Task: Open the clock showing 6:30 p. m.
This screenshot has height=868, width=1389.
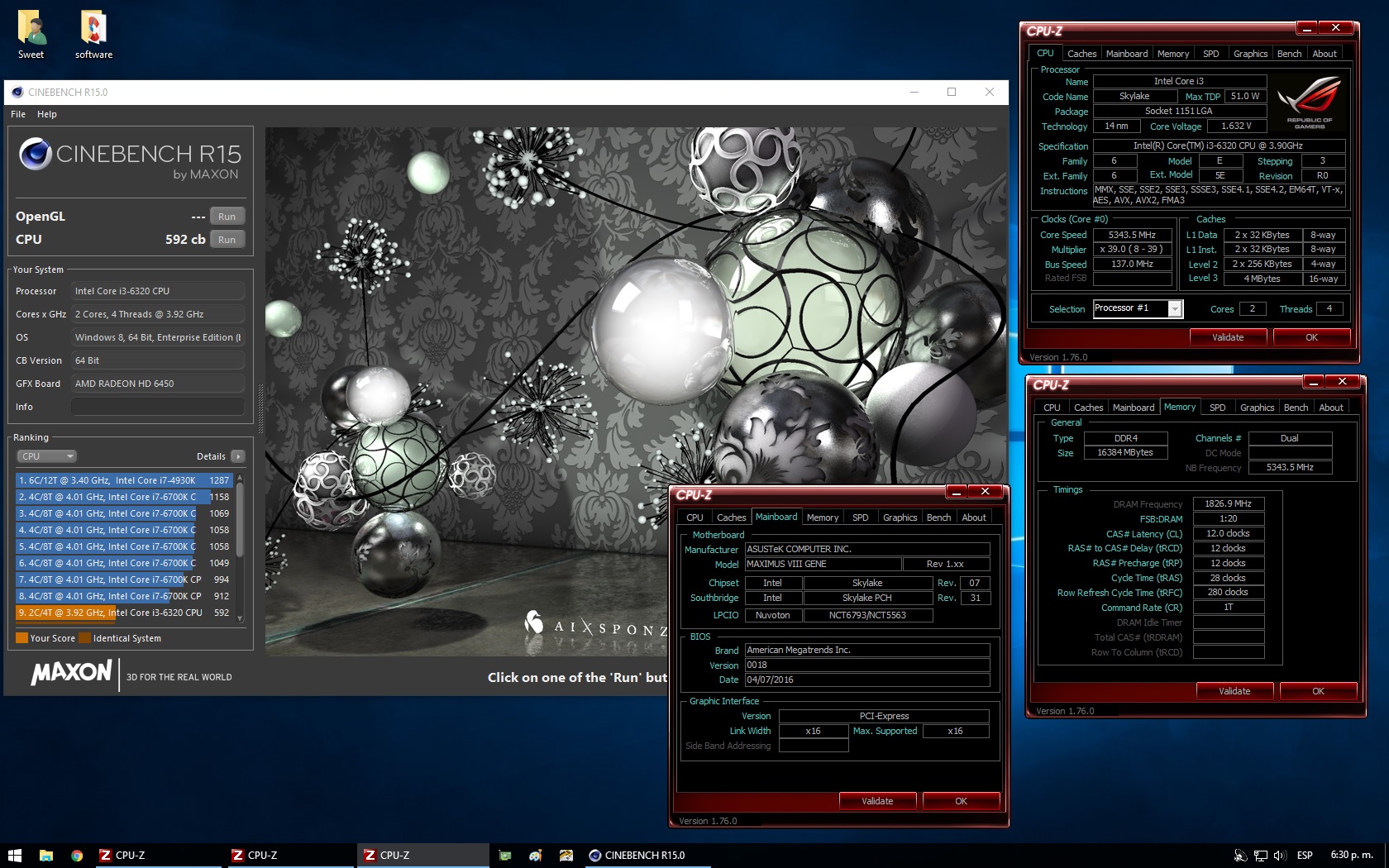Action: 1352,856
